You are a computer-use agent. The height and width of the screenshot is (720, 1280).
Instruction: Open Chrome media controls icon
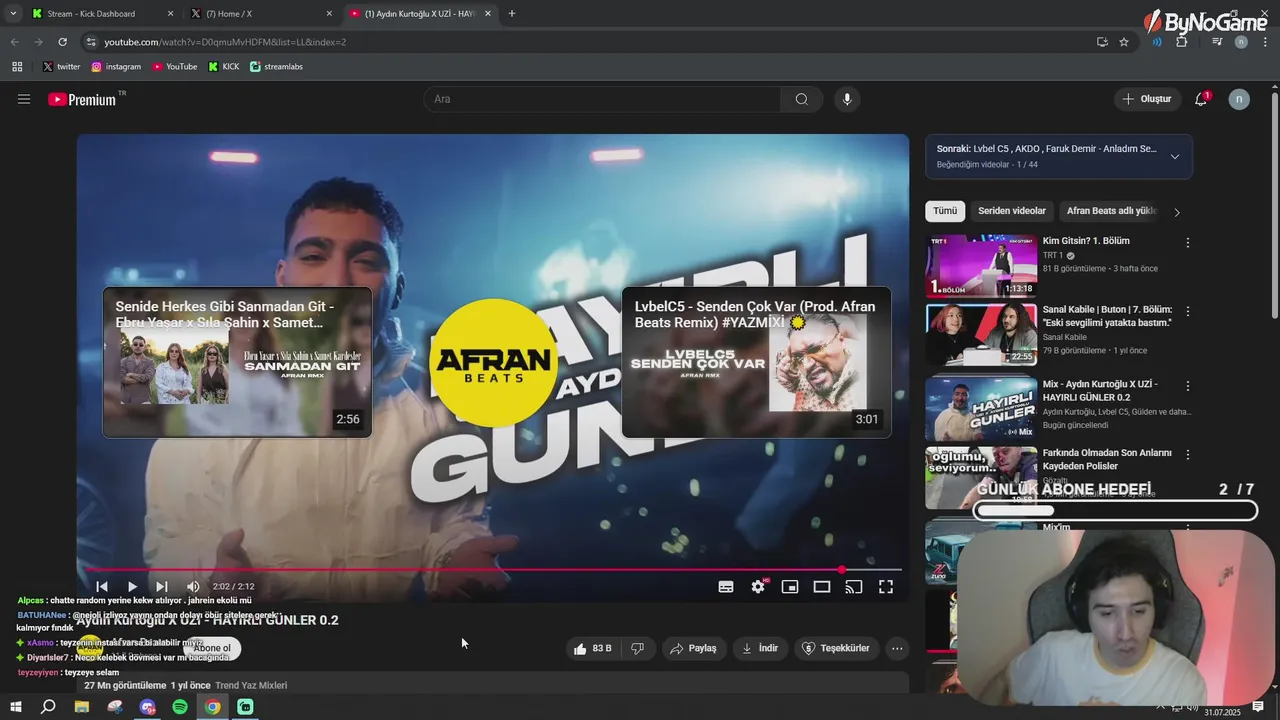click(1217, 42)
